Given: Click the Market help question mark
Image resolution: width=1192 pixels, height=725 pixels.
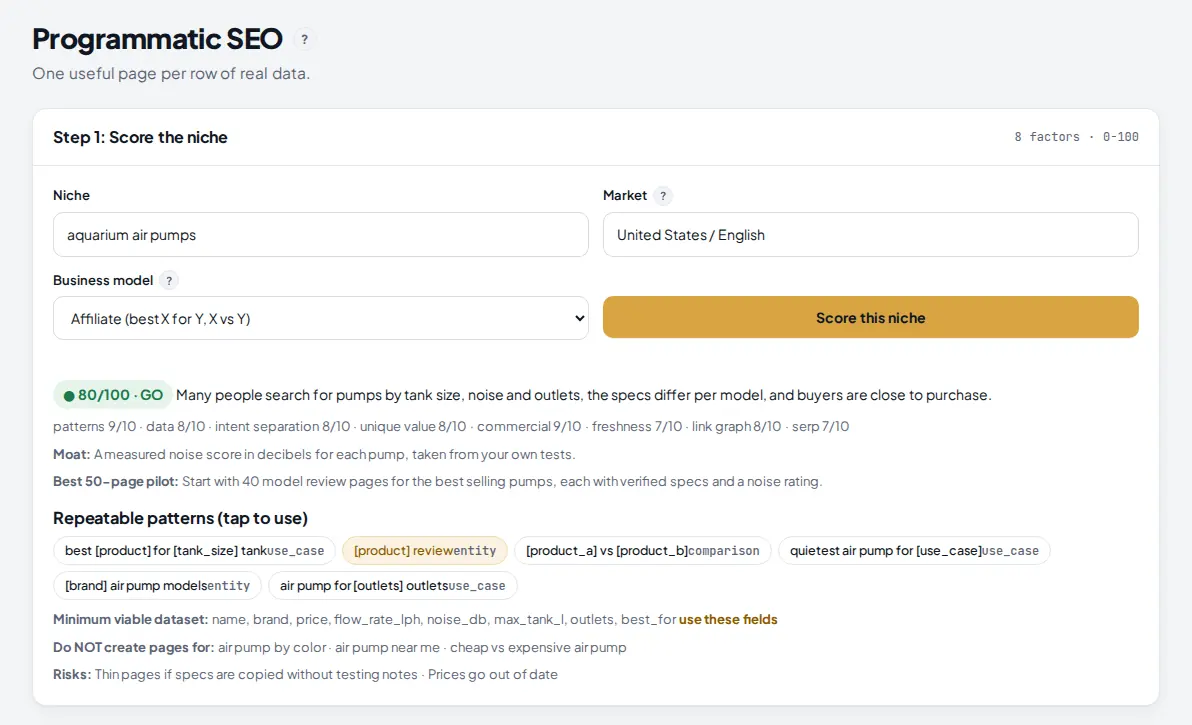Looking at the screenshot, I should [x=663, y=195].
